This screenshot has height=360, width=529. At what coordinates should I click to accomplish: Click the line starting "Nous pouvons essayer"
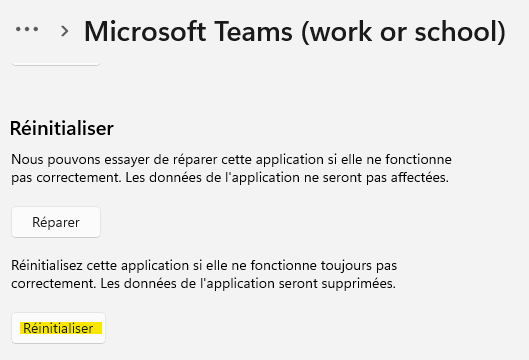point(231,160)
